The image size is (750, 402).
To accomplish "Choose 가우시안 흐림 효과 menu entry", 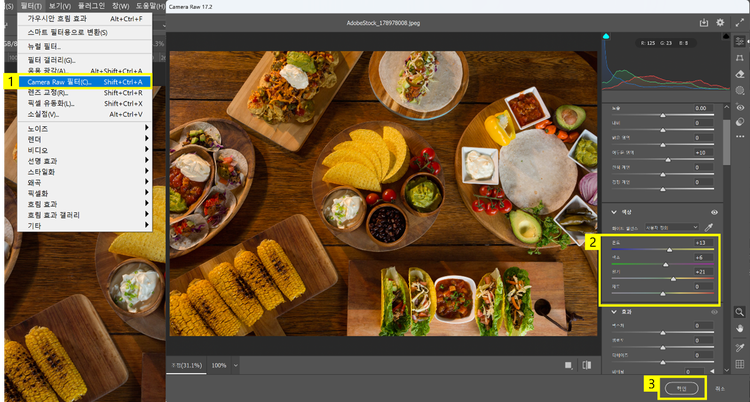I will pos(85,19).
